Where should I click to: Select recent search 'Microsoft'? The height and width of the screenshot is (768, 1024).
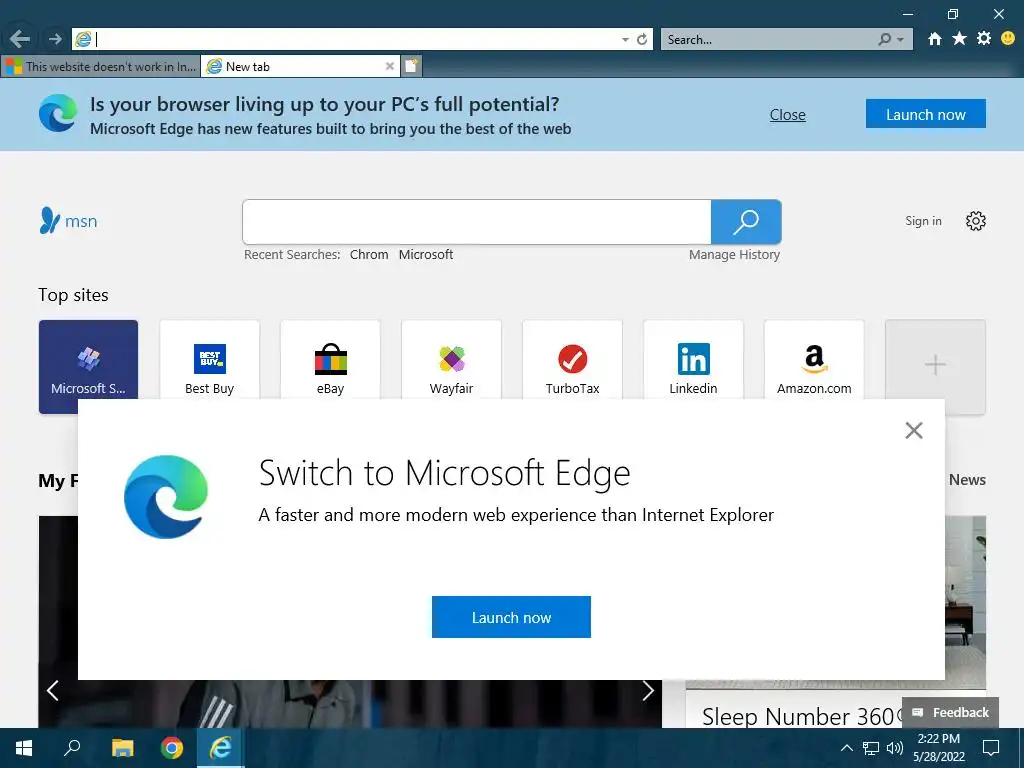[x=426, y=255]
